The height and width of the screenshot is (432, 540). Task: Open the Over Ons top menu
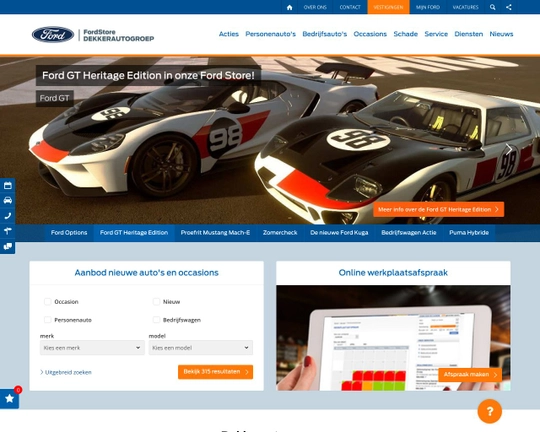315,7
